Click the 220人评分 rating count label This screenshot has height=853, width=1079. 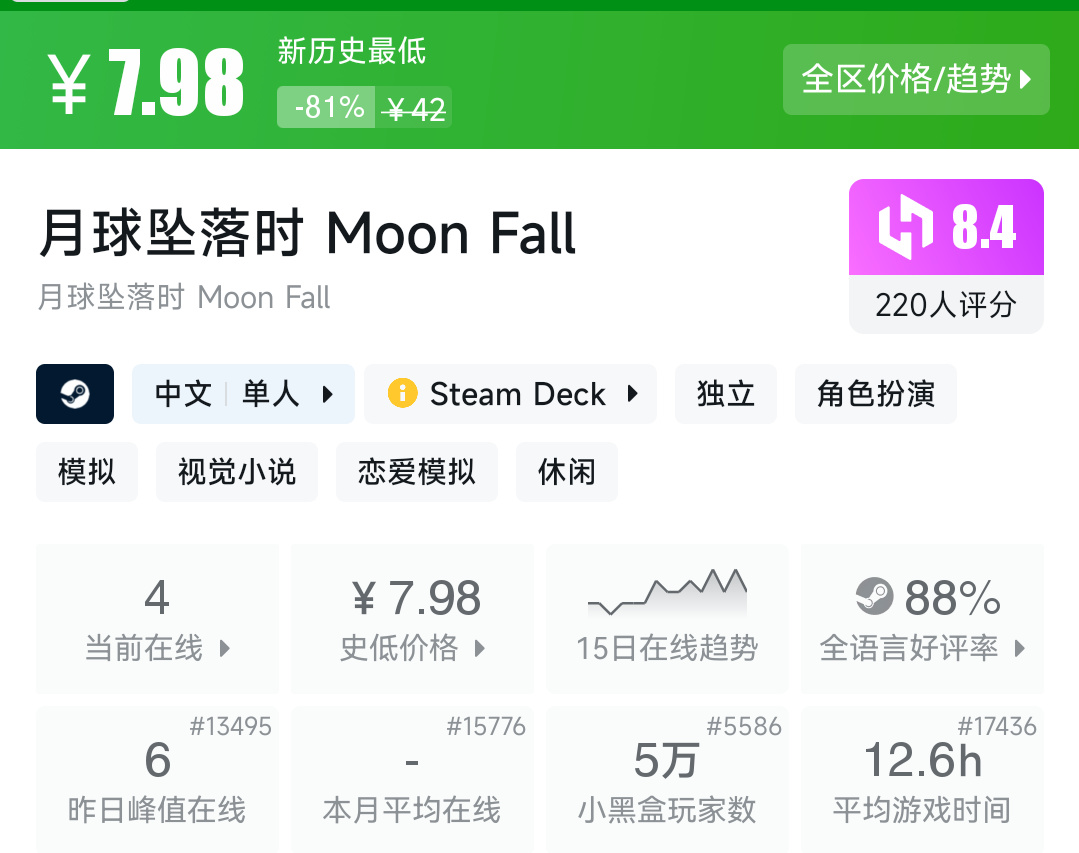click(x=946, y=305)
